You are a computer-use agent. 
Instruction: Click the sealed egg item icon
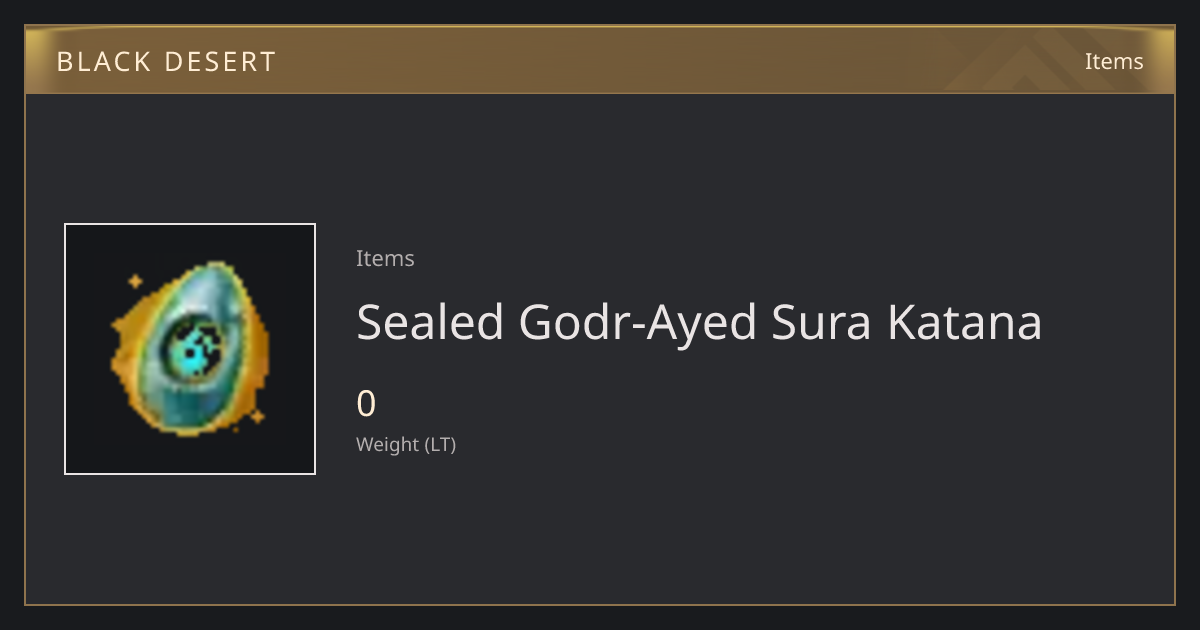pyautogui.click(x=190, y=349)
